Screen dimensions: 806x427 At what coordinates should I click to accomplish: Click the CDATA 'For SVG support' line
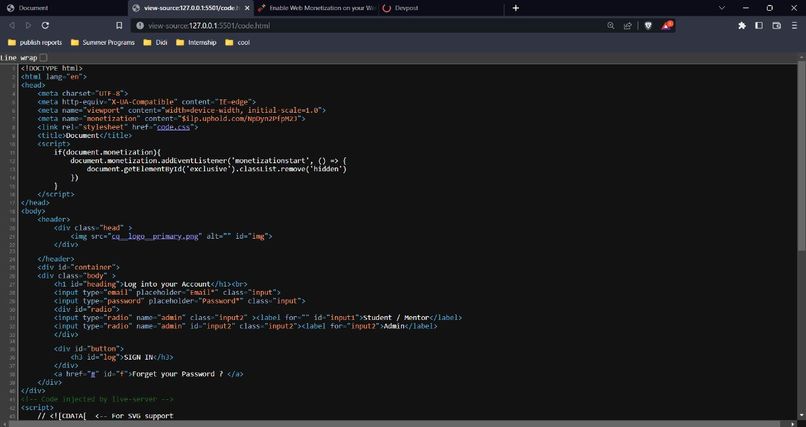pos(105,416)
